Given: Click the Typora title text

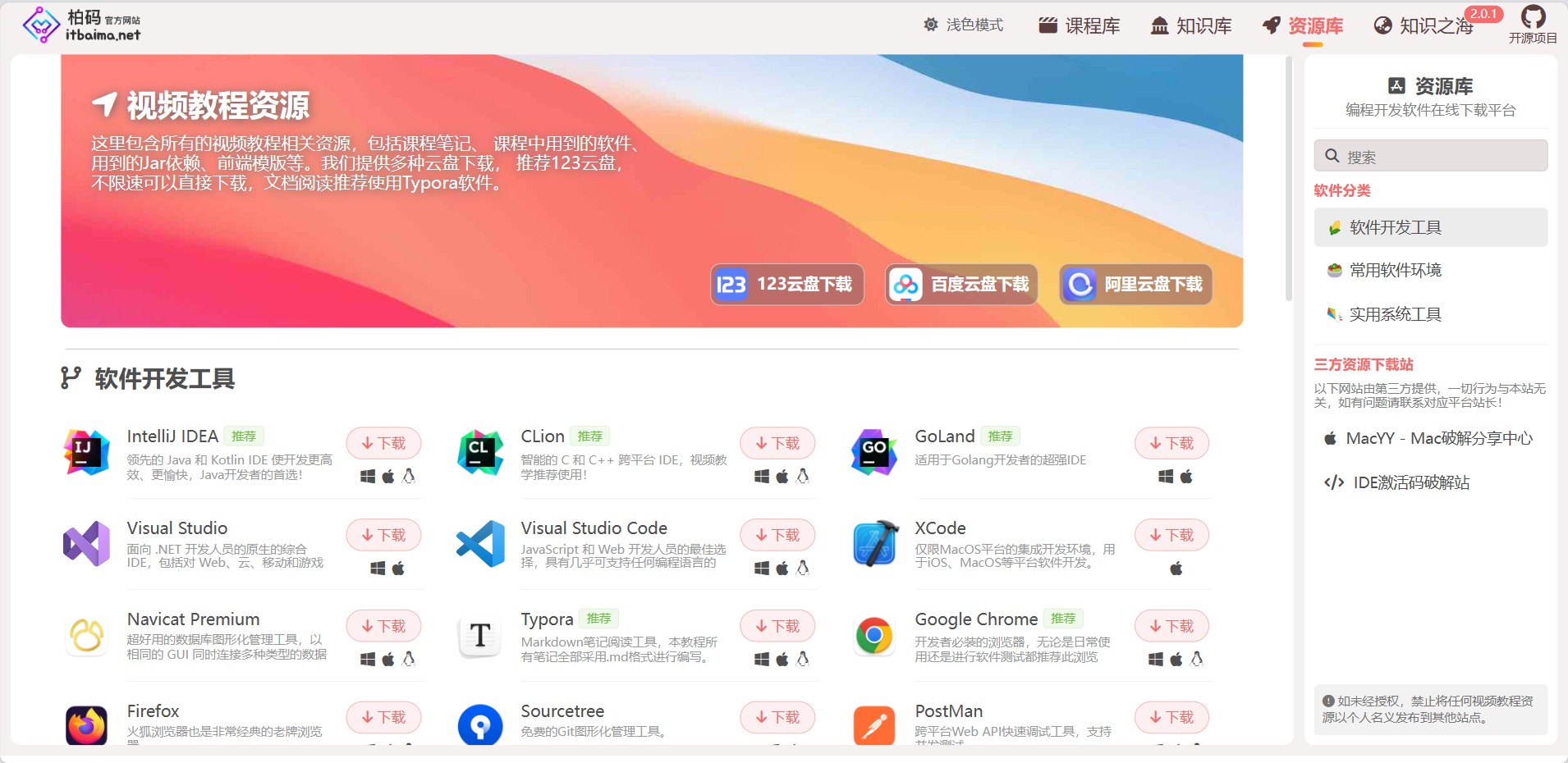Looking at the screenshot, I should (x=547, y=619).
